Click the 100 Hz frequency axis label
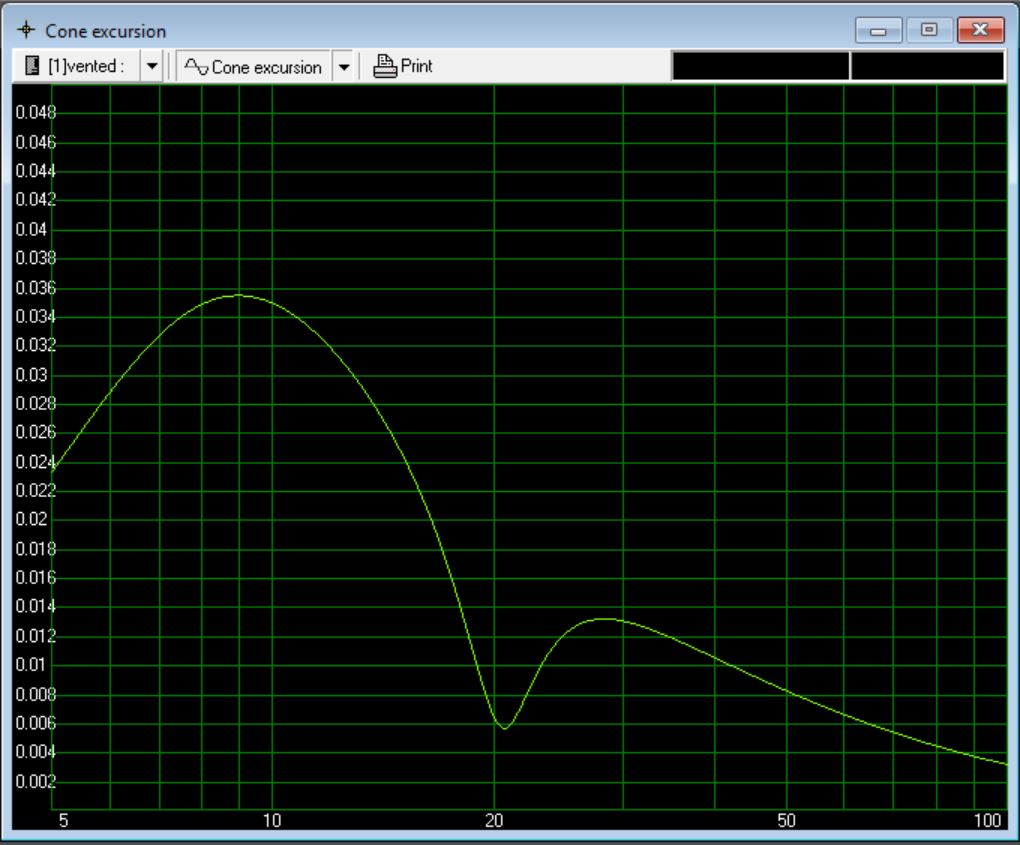Screen dimensions: 1020x845 tap(987, 820)
